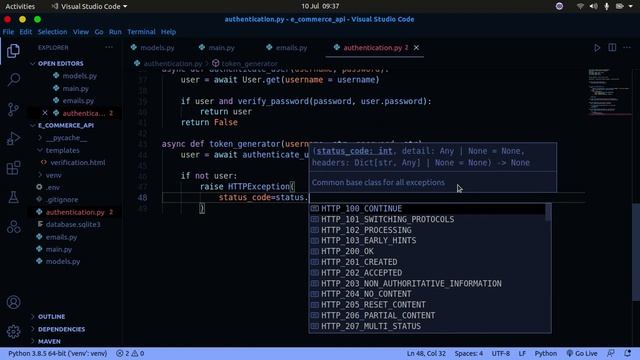Click the Go Live server button

[582, 353]
